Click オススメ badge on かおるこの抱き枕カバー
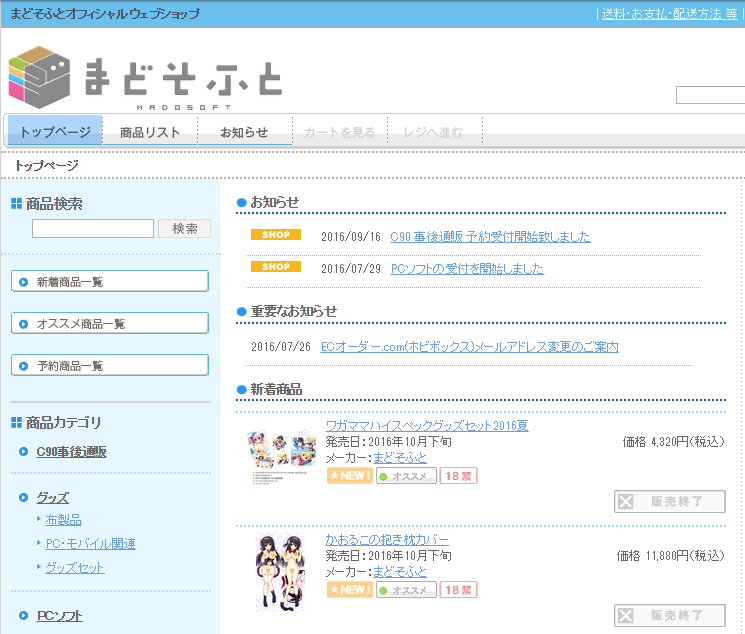745x634 pixels. click(406, 590)
